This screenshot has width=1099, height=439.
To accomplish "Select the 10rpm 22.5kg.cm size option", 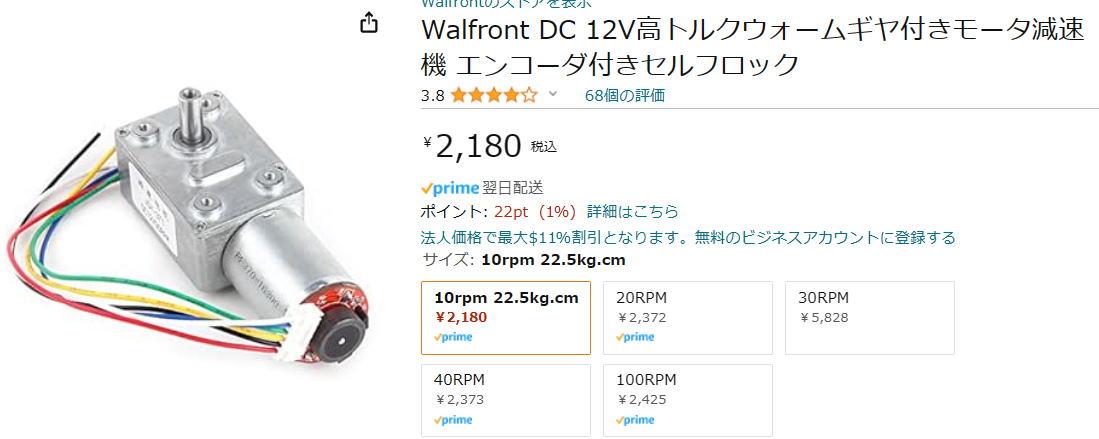I will click(x=506, y=318).
